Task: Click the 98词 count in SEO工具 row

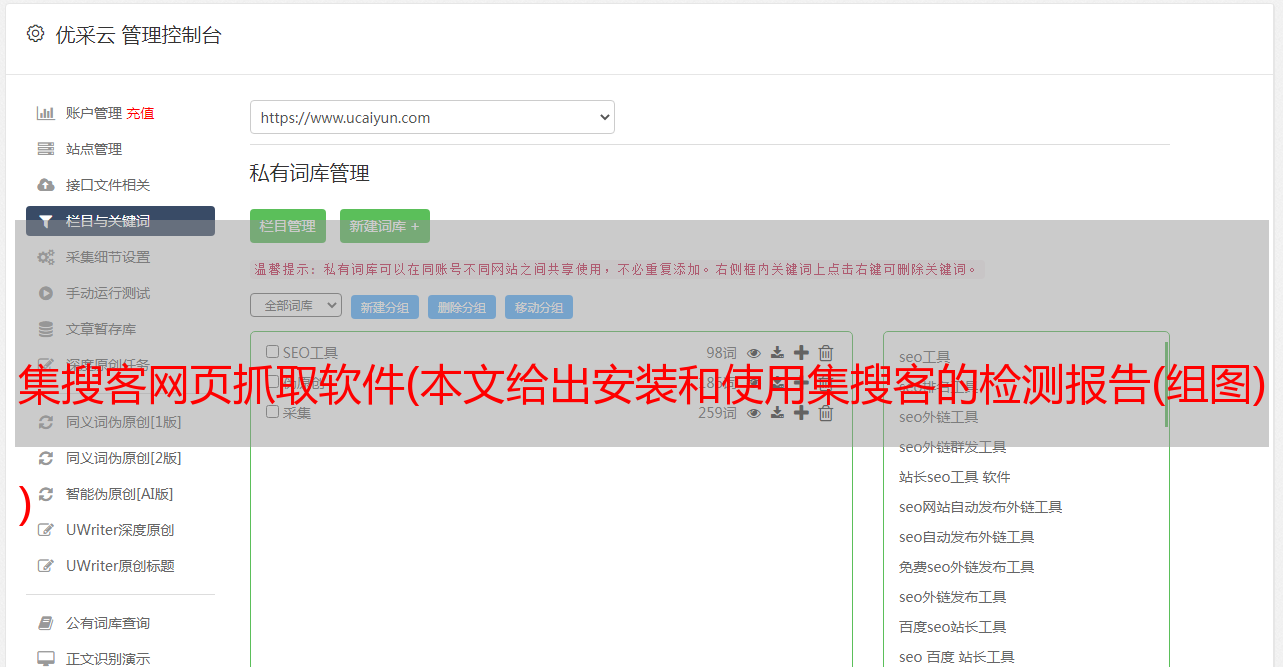Action: (x=721, y=353)
